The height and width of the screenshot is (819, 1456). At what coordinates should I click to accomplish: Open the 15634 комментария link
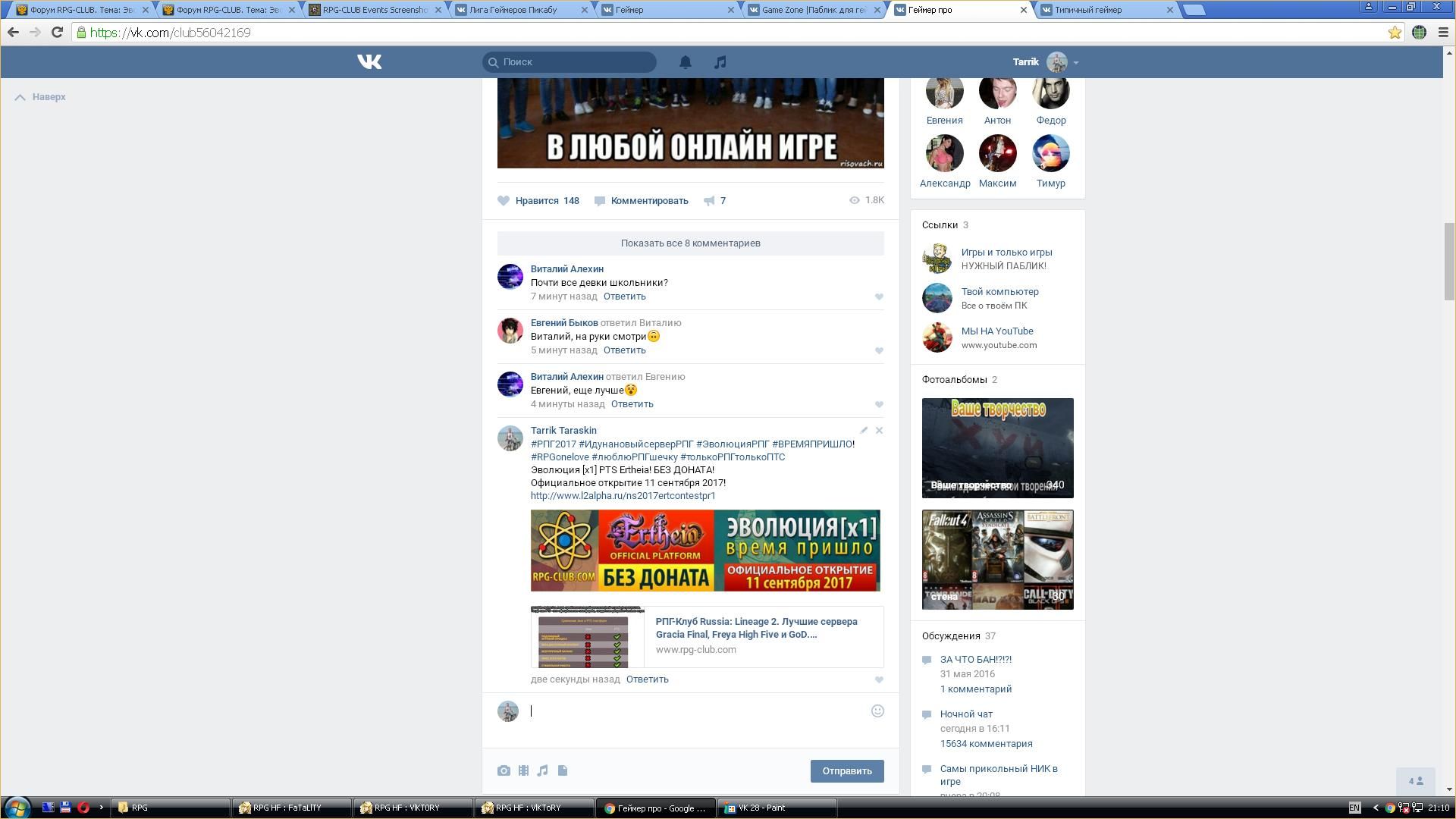tap(986, 744)
